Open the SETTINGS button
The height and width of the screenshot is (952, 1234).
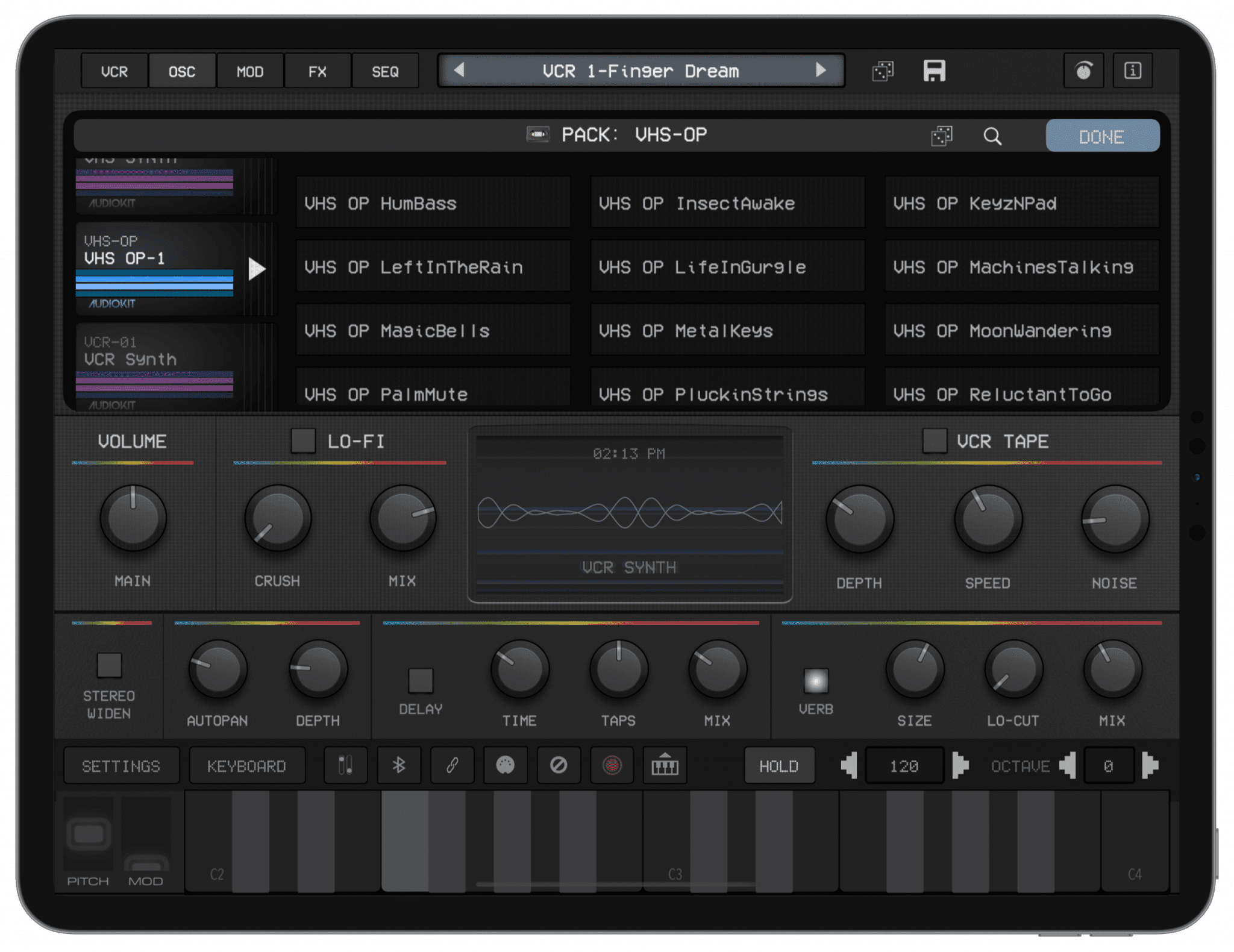[121, 766]
